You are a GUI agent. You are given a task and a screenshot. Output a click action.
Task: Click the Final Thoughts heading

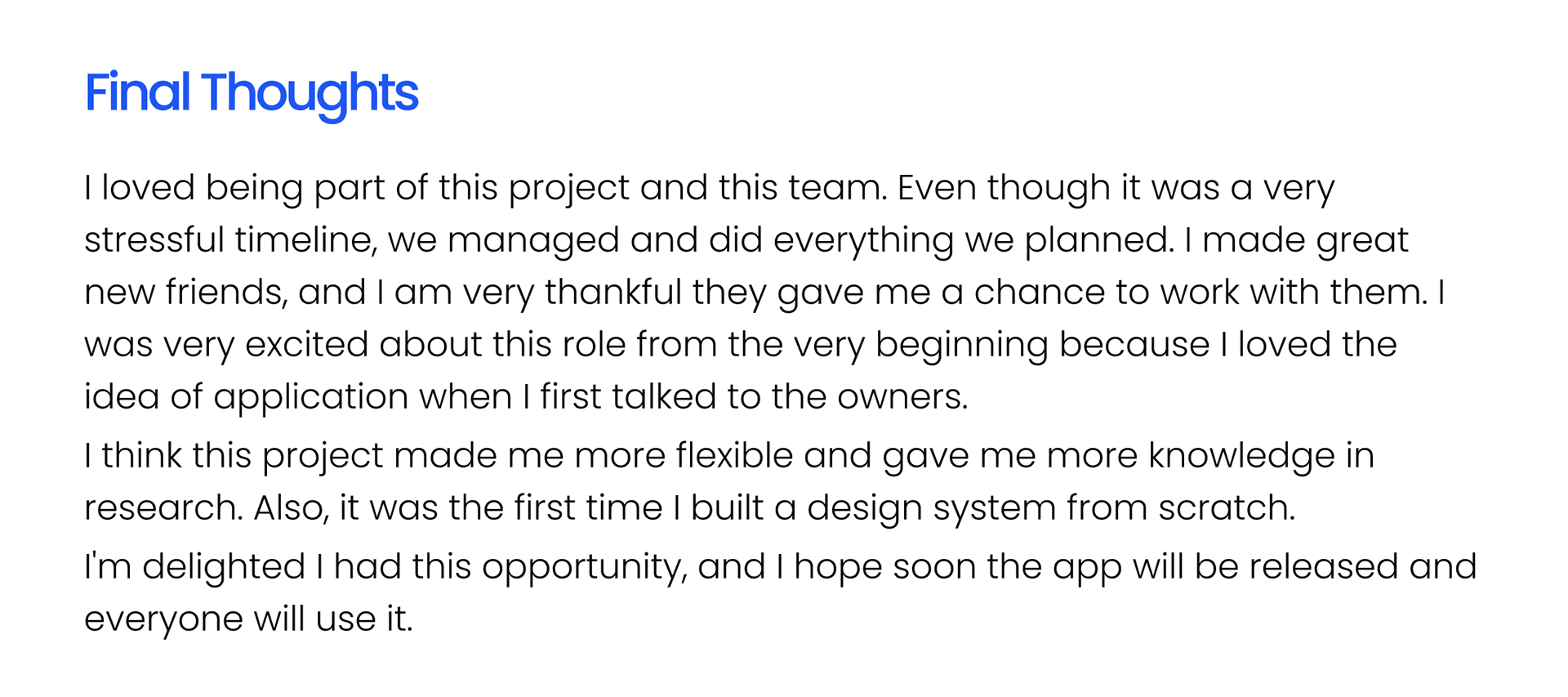coord(252,92)
